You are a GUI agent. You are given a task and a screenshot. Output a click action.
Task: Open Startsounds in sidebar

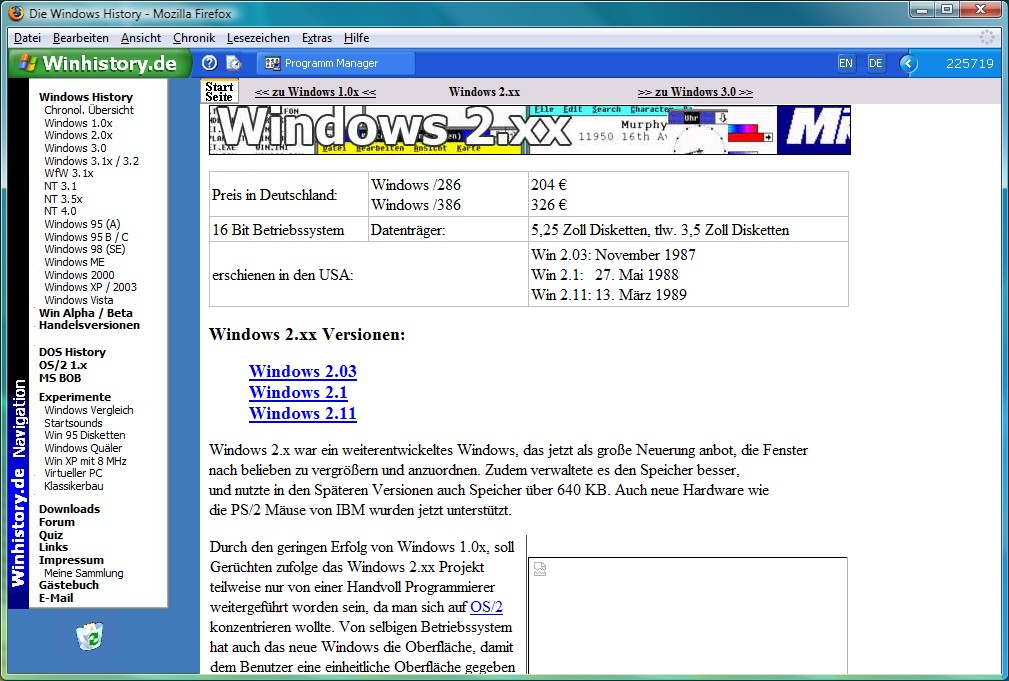73,423
